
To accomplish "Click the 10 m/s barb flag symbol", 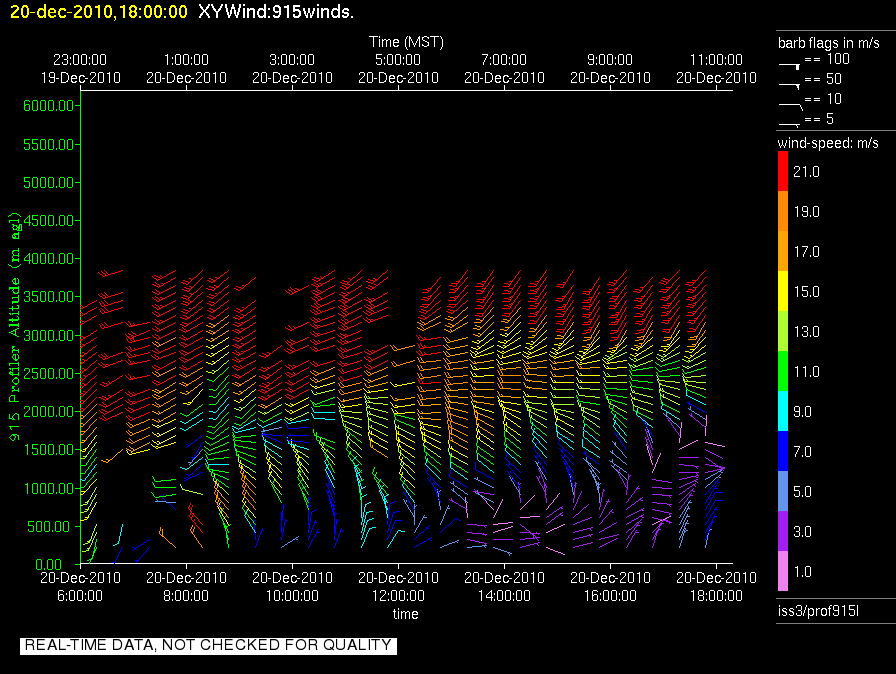I will pos(791,106).
